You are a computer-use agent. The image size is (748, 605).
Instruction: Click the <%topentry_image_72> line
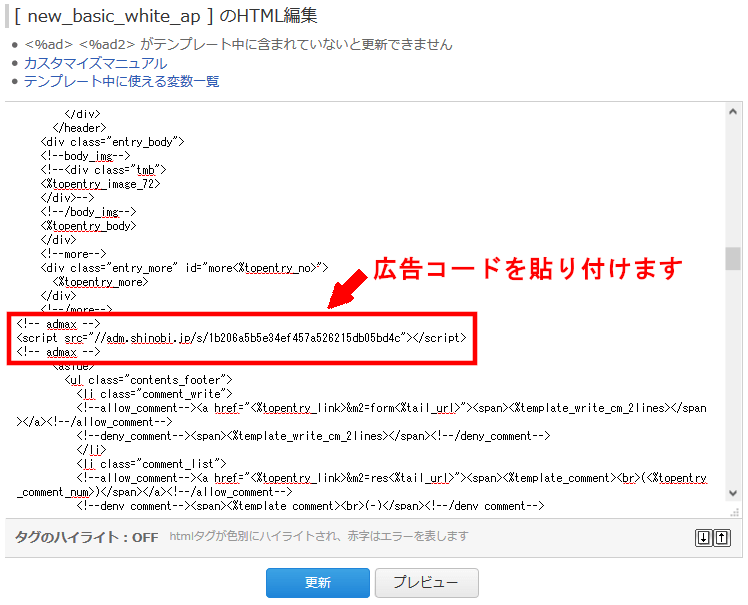(x=101, y=184)
